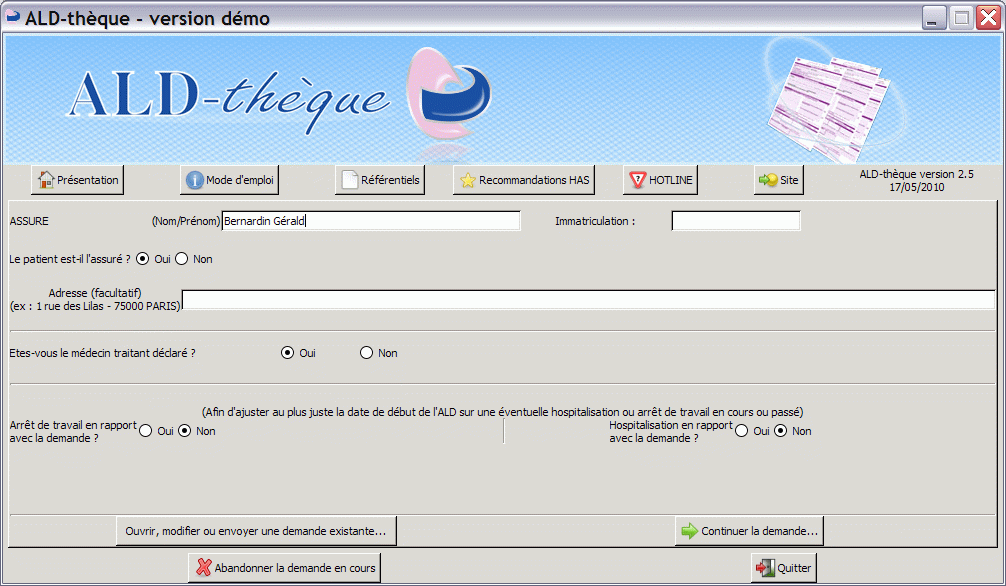Image resolution: width=1006 pixels, height=586 pixels.
Task: Open the Mode d'emploi help button
Action: point(230,180)
